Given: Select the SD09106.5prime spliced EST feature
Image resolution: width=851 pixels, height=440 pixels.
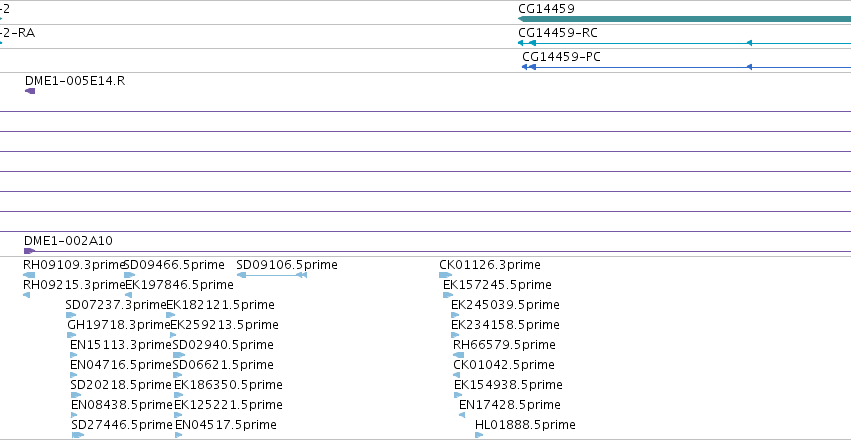Looking at the screenshot, I should (272, 275).
